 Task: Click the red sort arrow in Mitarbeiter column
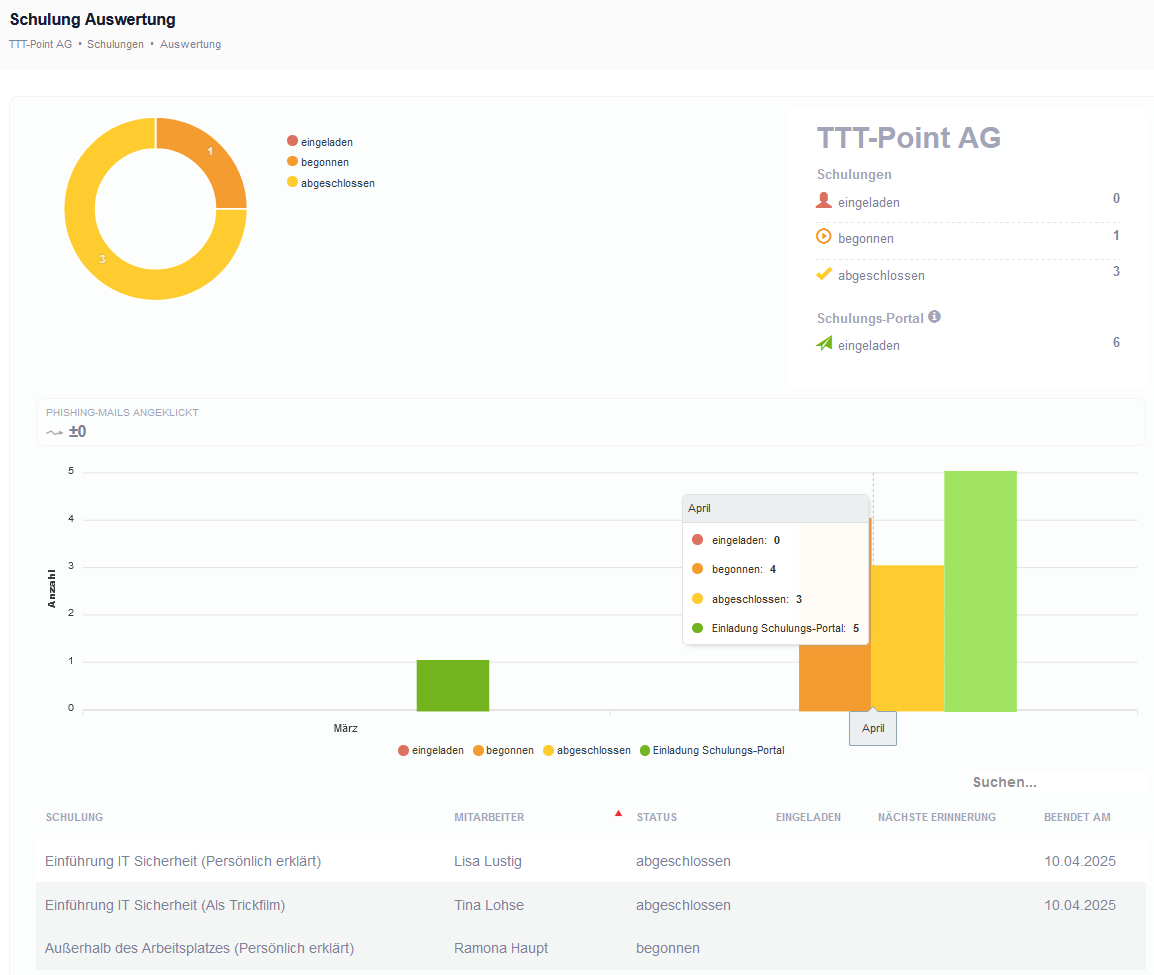tap(618, 813)
